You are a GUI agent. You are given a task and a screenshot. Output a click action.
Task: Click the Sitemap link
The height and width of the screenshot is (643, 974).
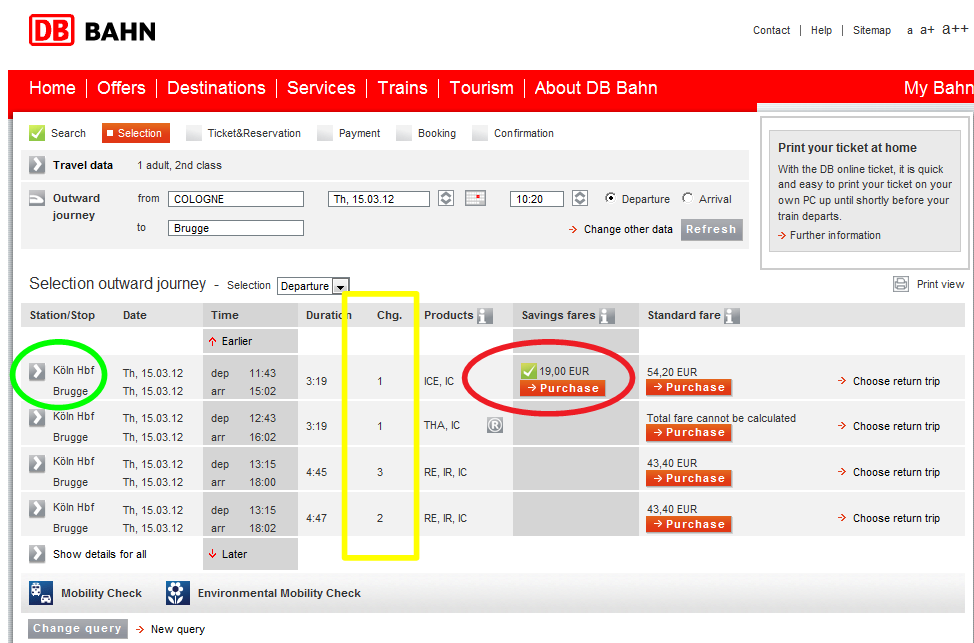click(872, 30)
